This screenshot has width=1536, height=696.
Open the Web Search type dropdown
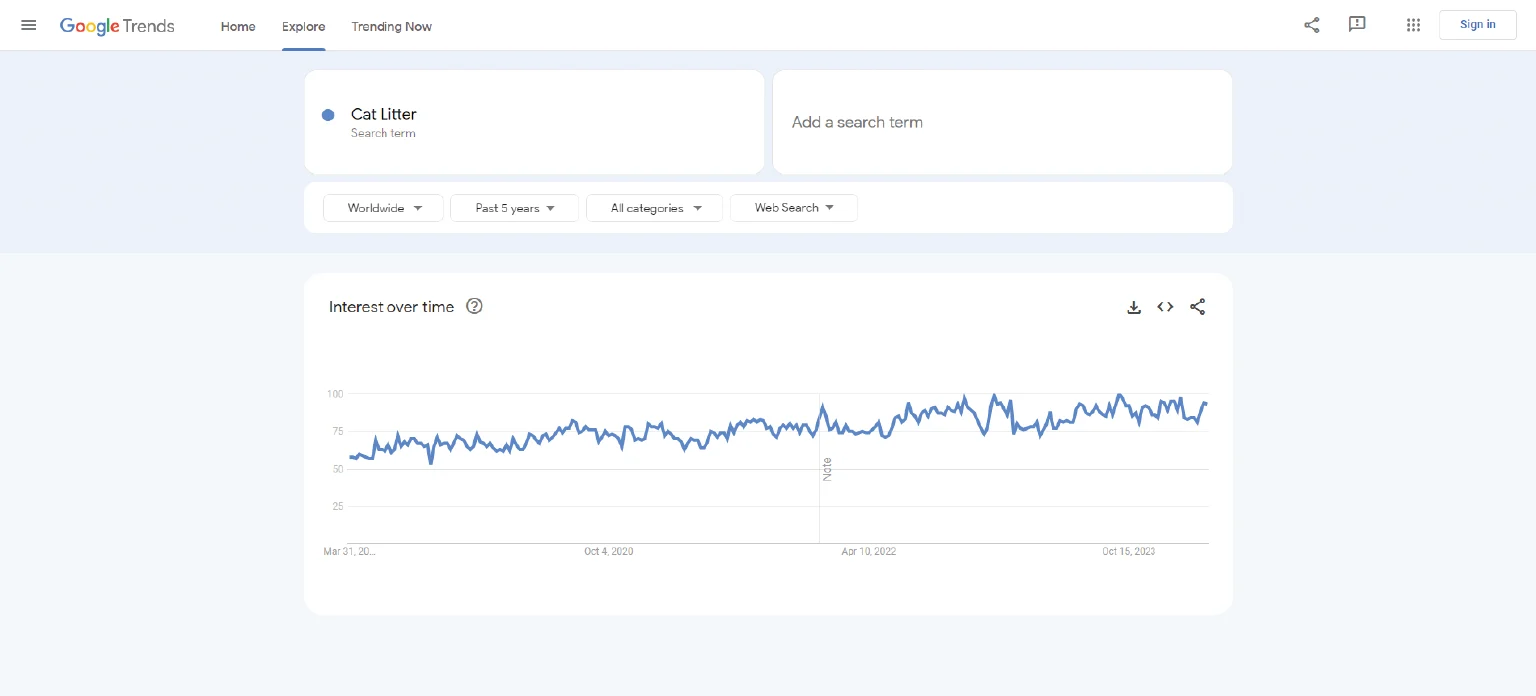pyautogui.click(x=793, y=208)
